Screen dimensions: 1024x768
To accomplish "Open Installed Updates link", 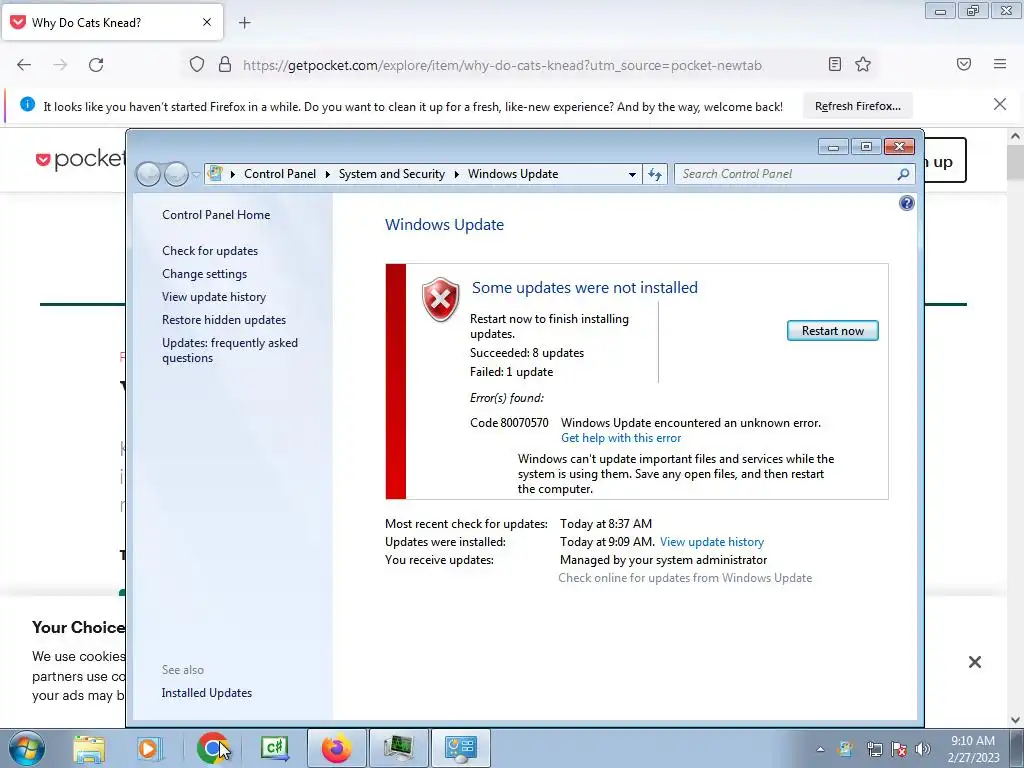I will 206,693.
